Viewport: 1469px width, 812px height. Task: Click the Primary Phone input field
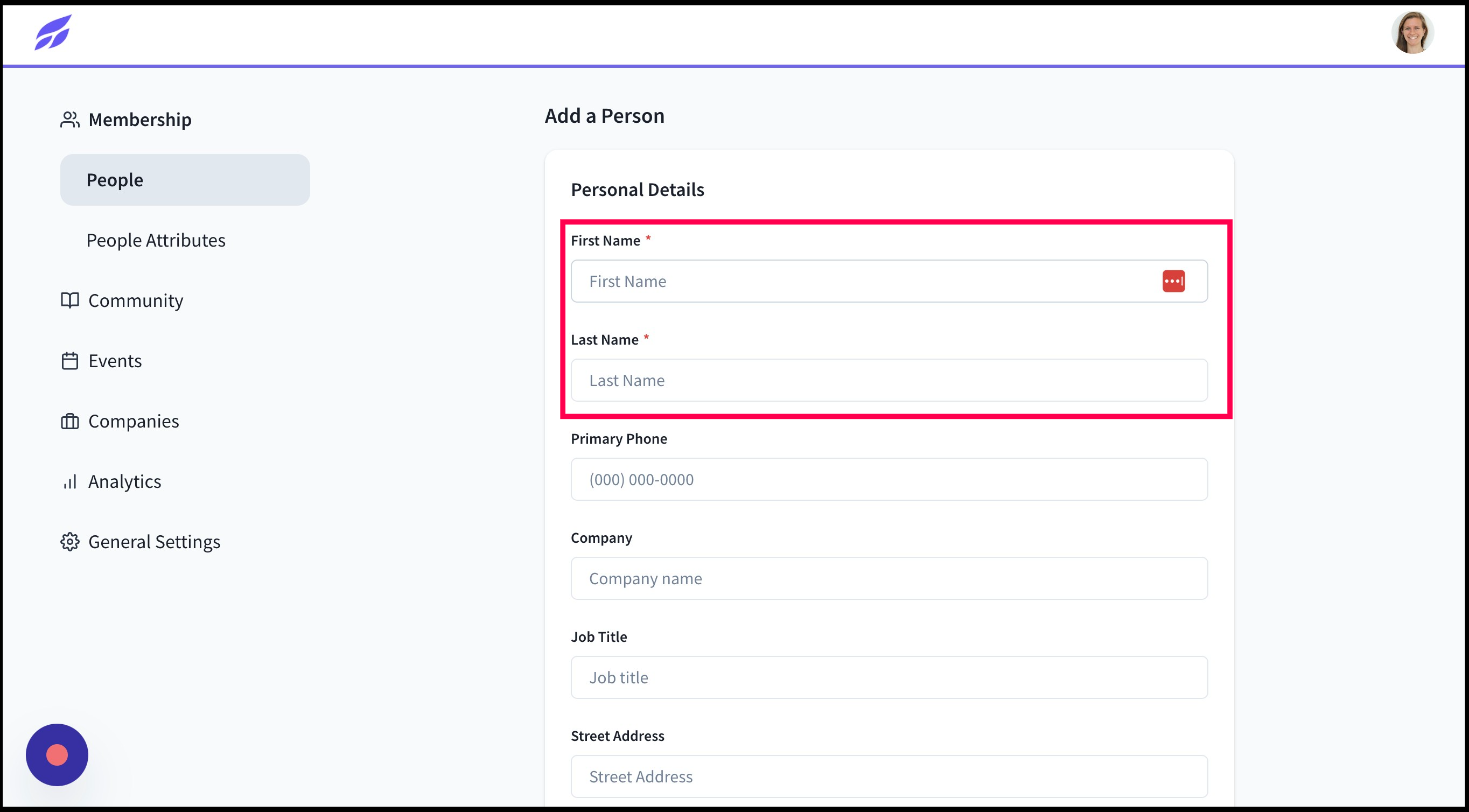(x=889, y=480)
